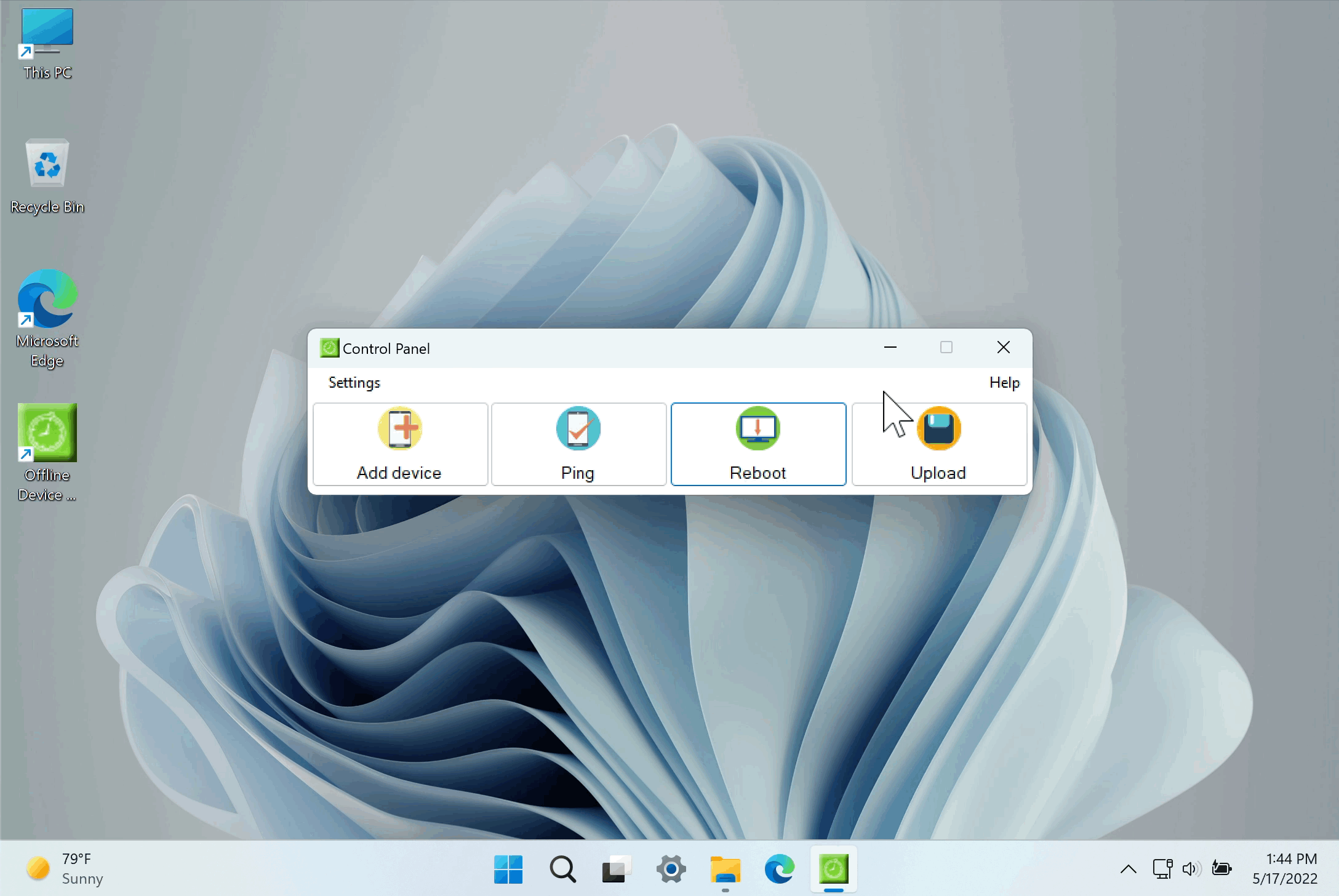Launch Edge from the taskbar
Viewport: 1339px width, 896px height.
tap(779, 869)
